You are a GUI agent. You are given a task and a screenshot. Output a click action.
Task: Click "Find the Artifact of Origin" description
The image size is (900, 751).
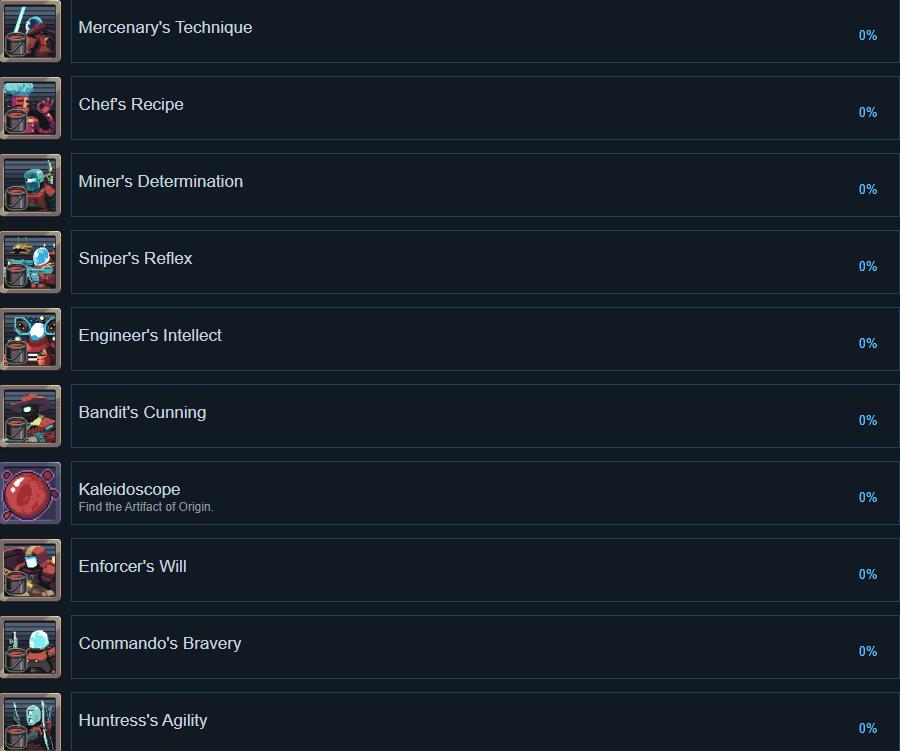pyautogui.click(x=146, y=507)
